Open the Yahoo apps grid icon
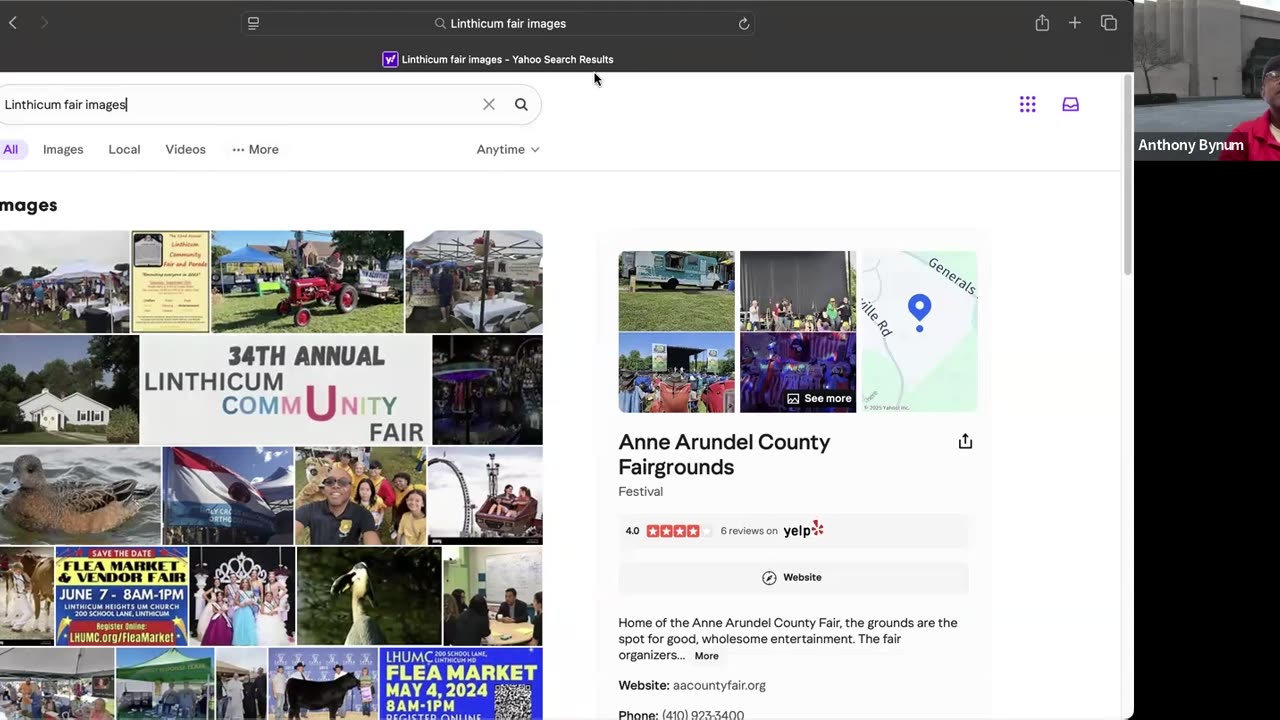Viewport: 1280px width, 720px height. pos(1028,104)
